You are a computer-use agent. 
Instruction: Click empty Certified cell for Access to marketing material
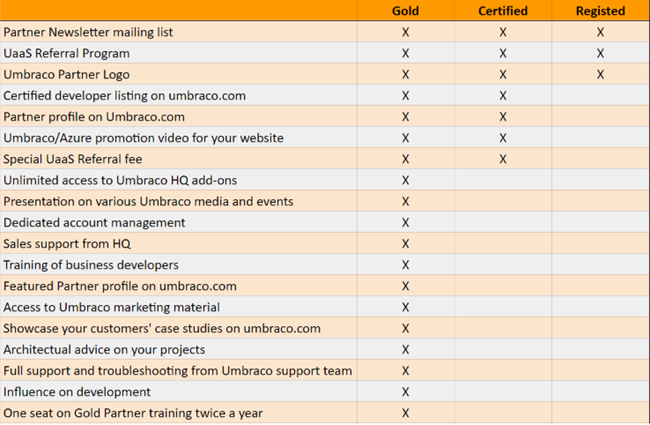click(503, 307)
